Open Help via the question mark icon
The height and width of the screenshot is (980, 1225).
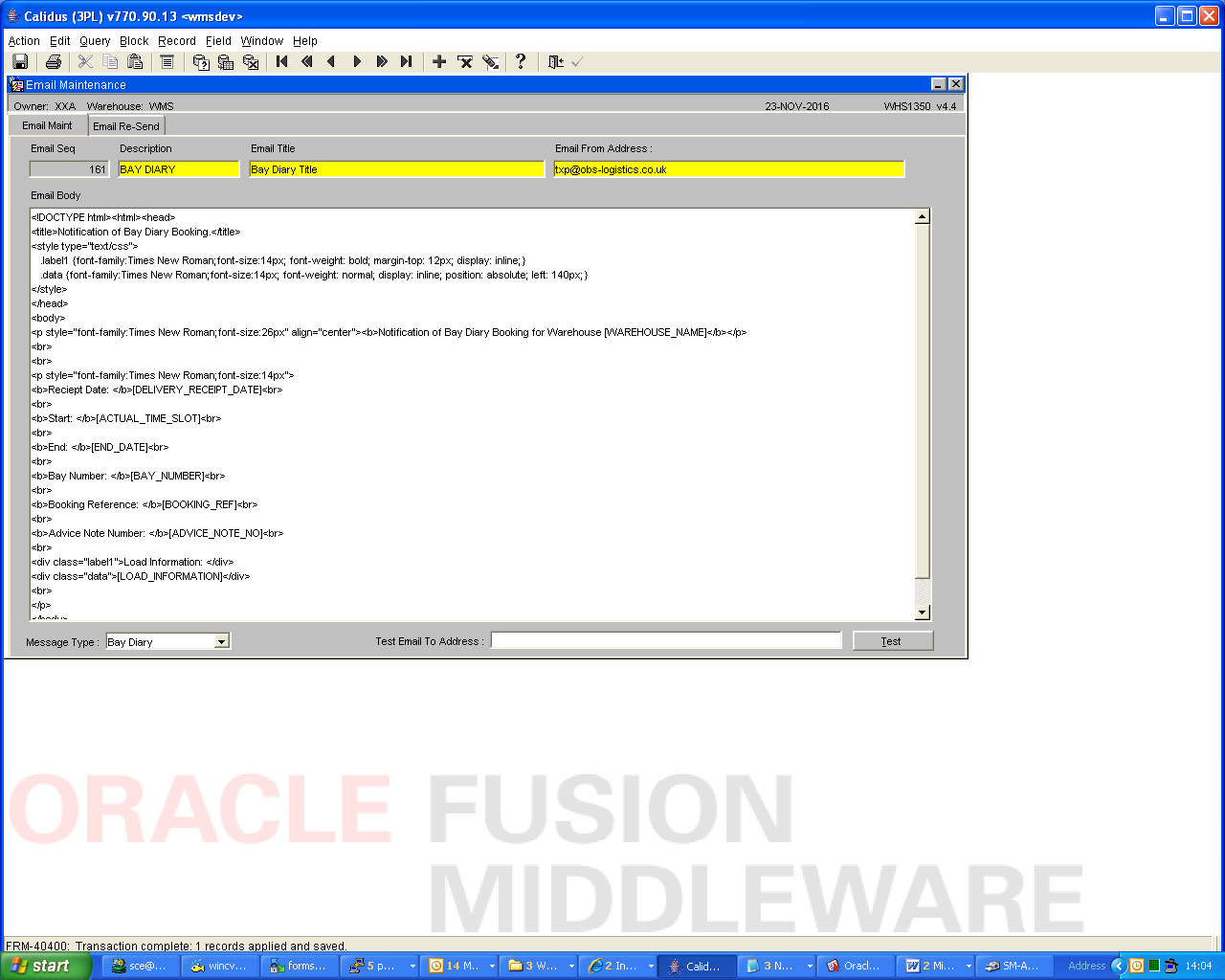(x=521, y=61)
